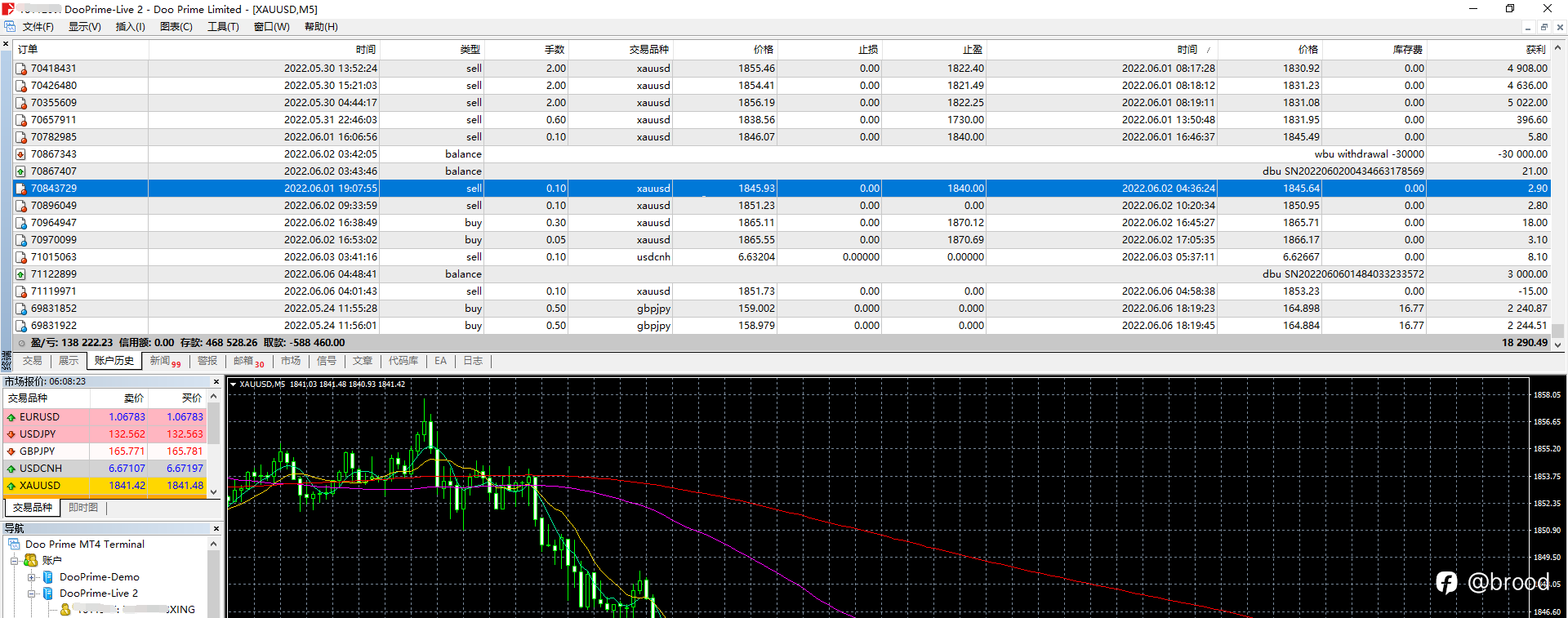
Task: Click the order icon beside 71015063
Action: click(21, 257)
